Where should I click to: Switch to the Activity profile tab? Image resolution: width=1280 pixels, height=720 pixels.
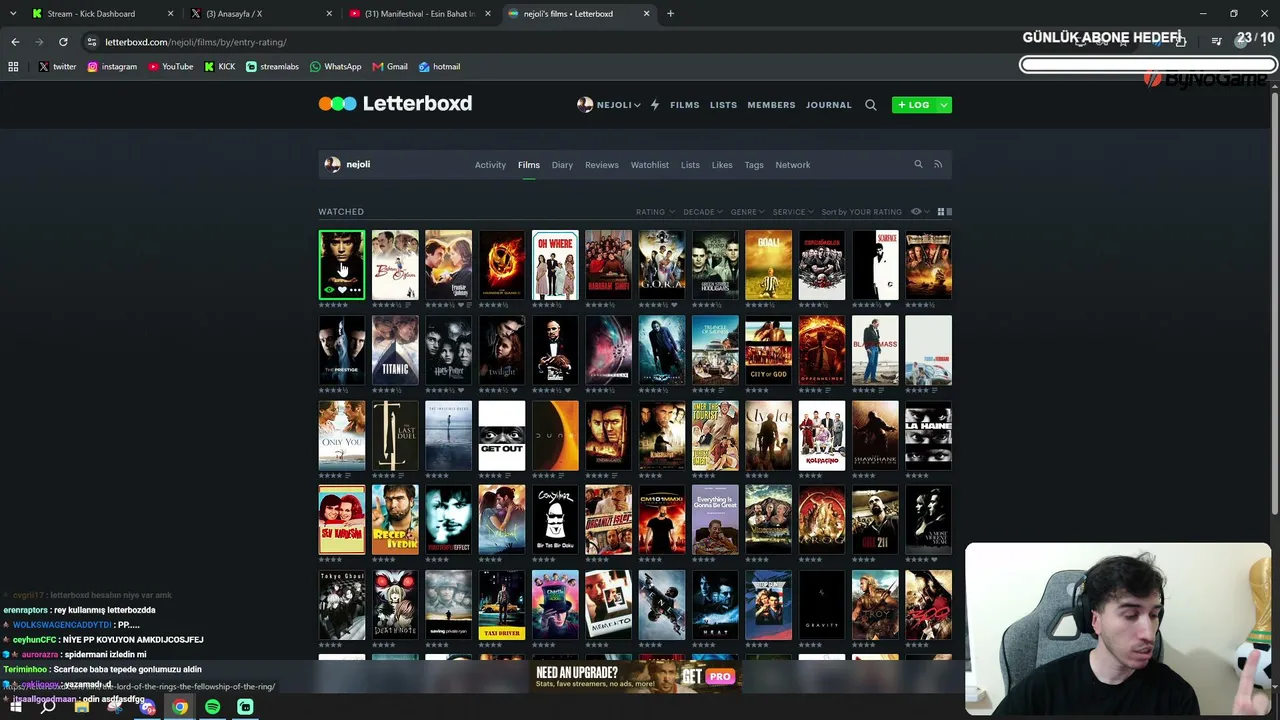[x=490, y=165]
